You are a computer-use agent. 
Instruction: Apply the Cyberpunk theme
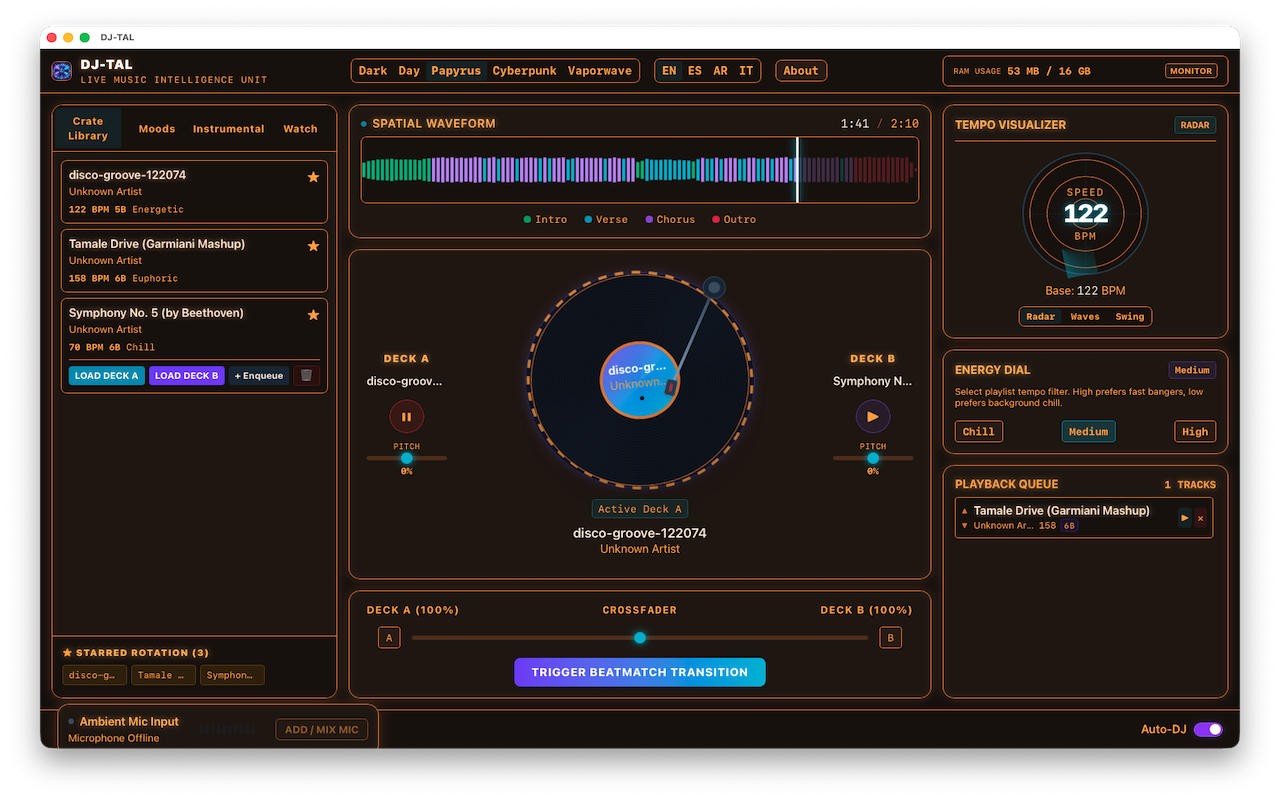coord(524,71)
